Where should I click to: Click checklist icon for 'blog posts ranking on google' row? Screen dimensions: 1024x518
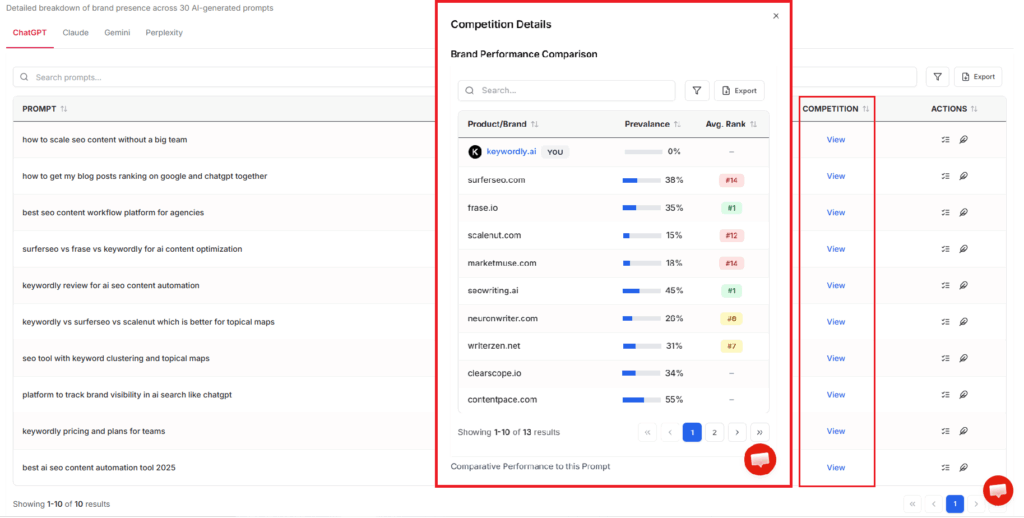(946, 176)
